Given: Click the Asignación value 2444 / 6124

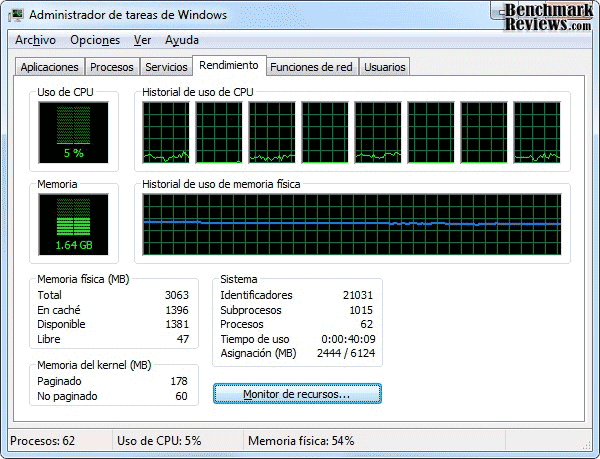Looking at the screenshot, I should [346, 353].
